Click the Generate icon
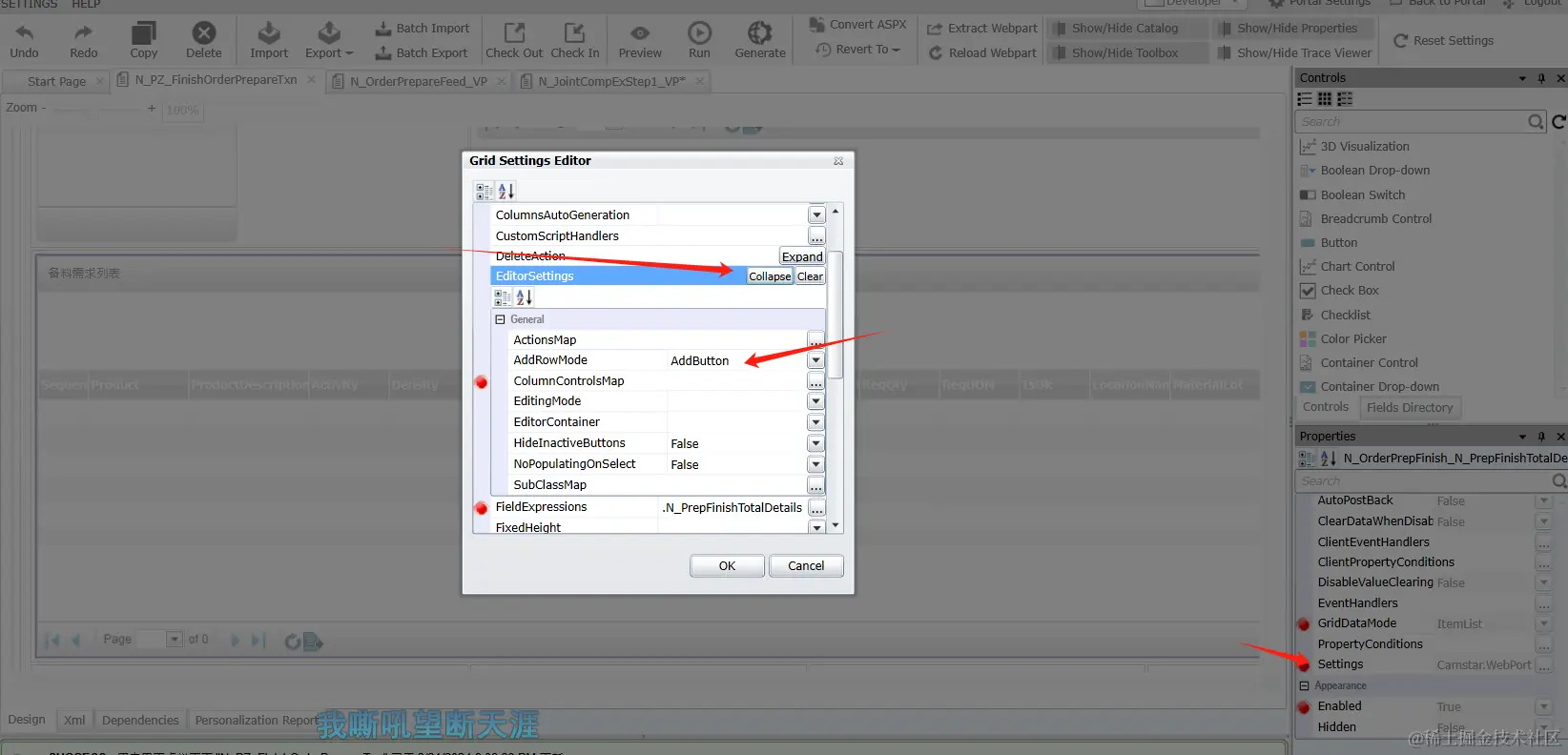This screenshot has width=1568, height=755. tap(760, 33)
